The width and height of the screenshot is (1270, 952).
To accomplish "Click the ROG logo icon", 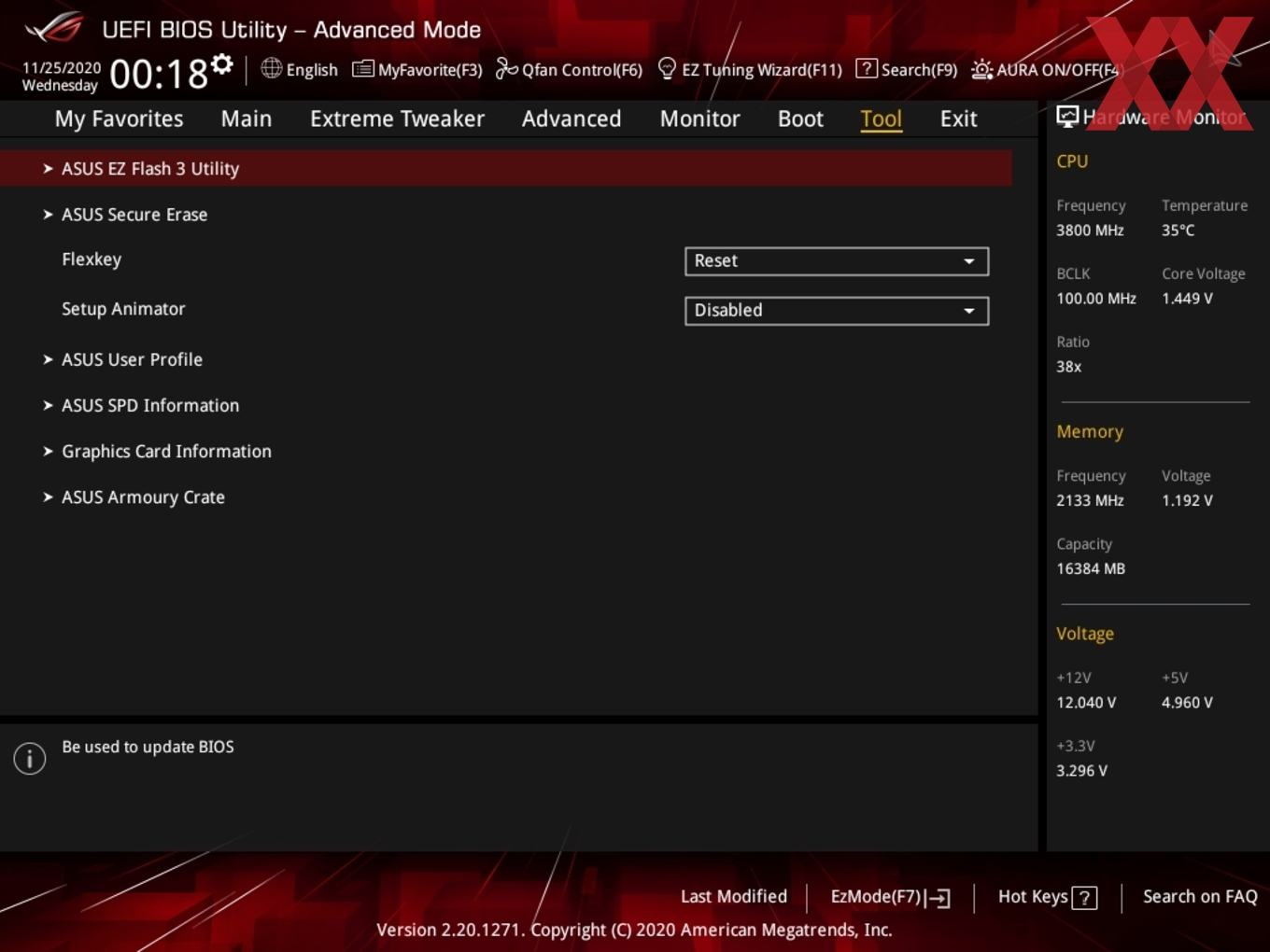I will 54,28.
